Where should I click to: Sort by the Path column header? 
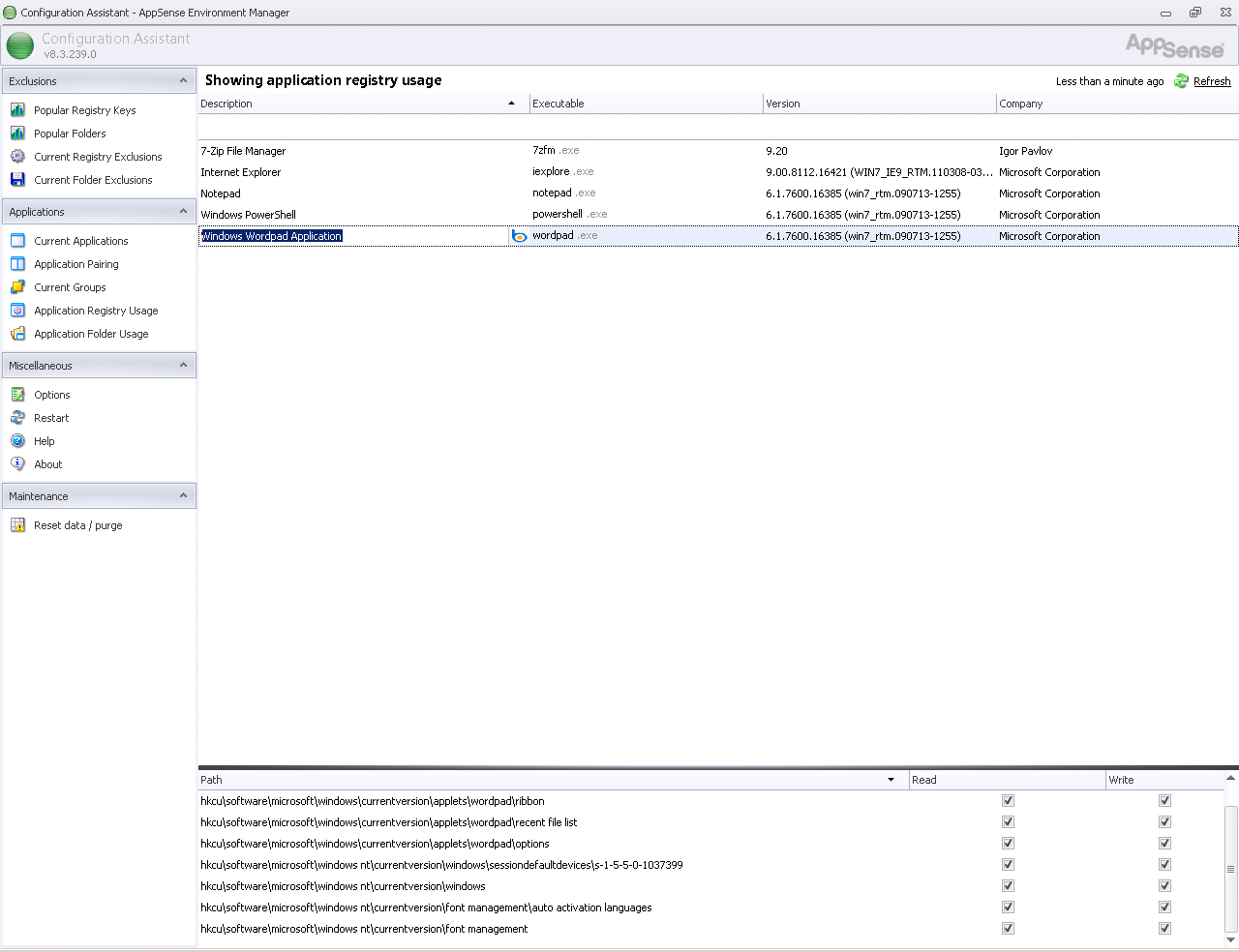[553, 780]
